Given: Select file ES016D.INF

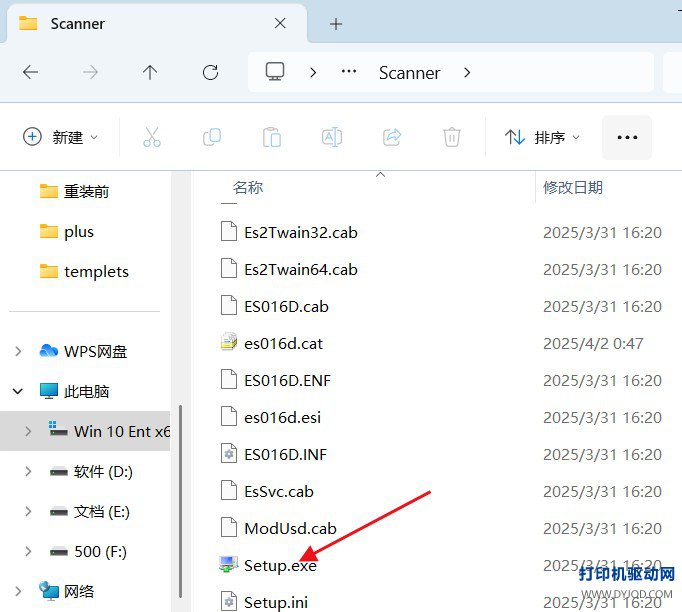Looking at the screenshot, I should point(285,454).
